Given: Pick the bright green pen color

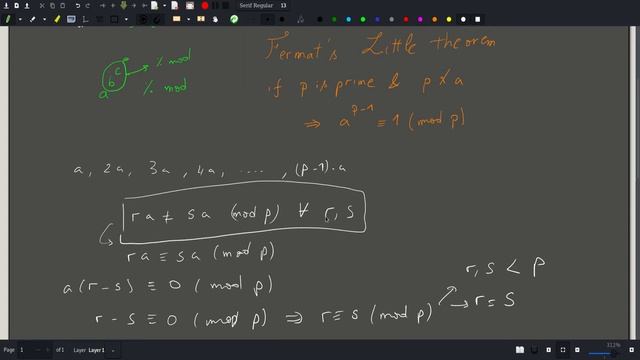Looking at the screenshot, I should click(363, 19).
